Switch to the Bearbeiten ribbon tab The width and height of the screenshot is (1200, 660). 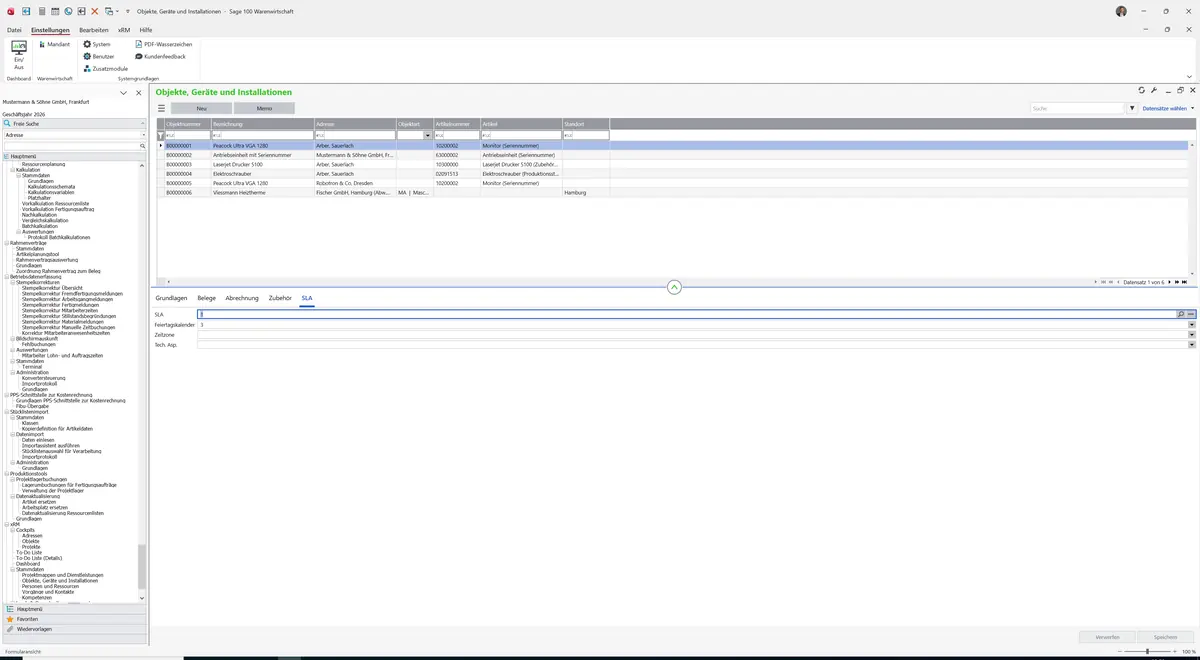[94, 30]
